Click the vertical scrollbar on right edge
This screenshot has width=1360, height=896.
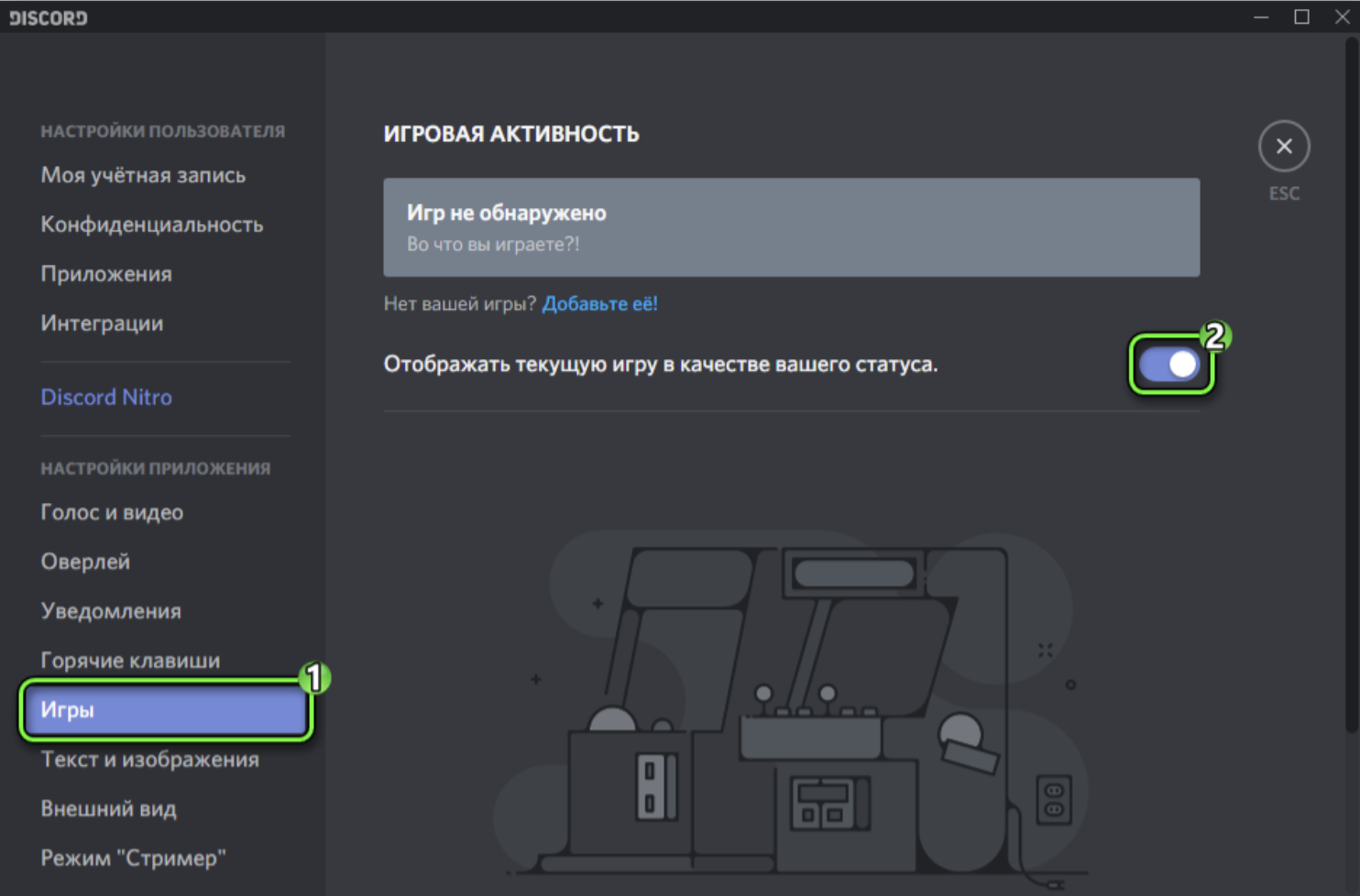[x=1351, y=385]
